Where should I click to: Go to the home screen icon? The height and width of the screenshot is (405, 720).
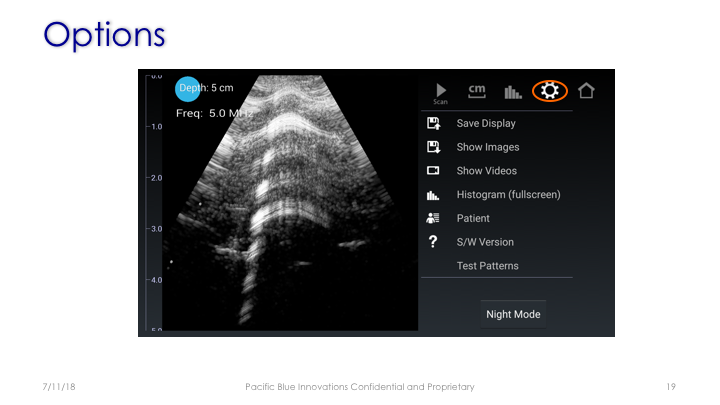[x=586, y=90]
